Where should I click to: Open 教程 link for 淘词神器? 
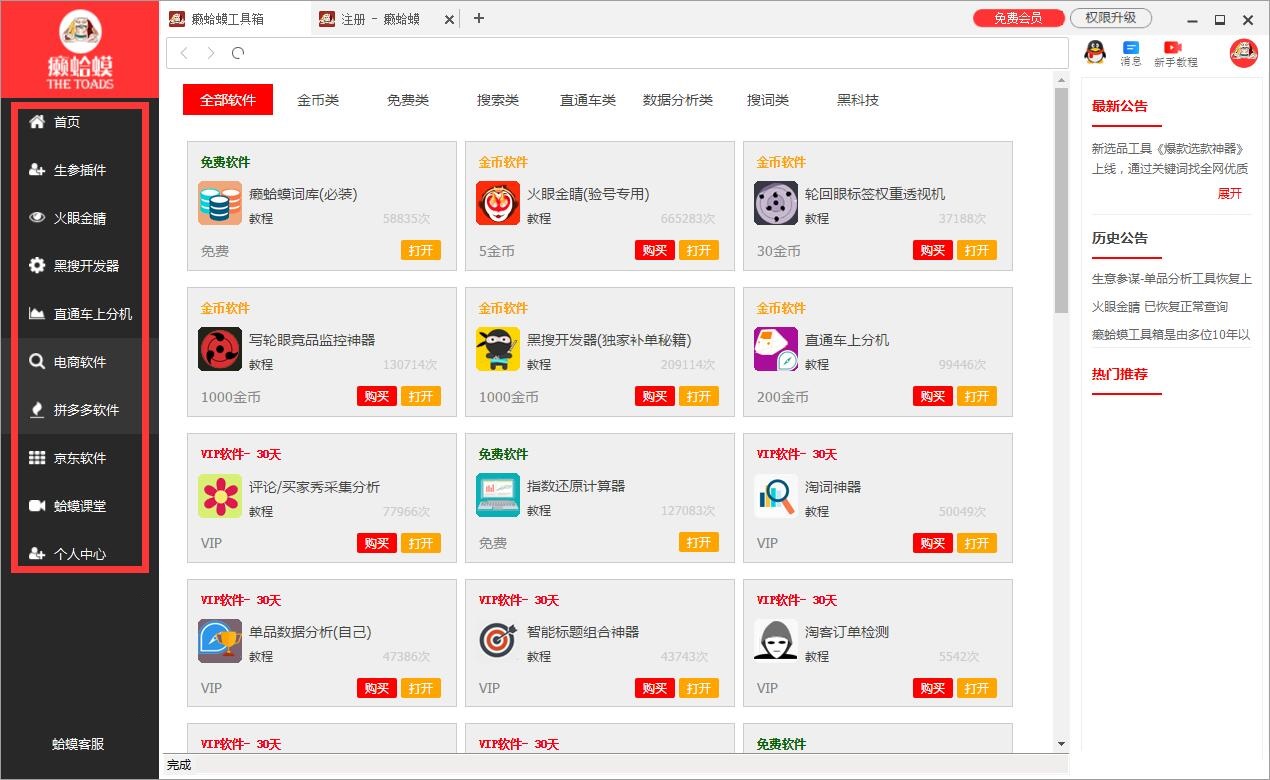pyautogui.click(x=817, y=511)
